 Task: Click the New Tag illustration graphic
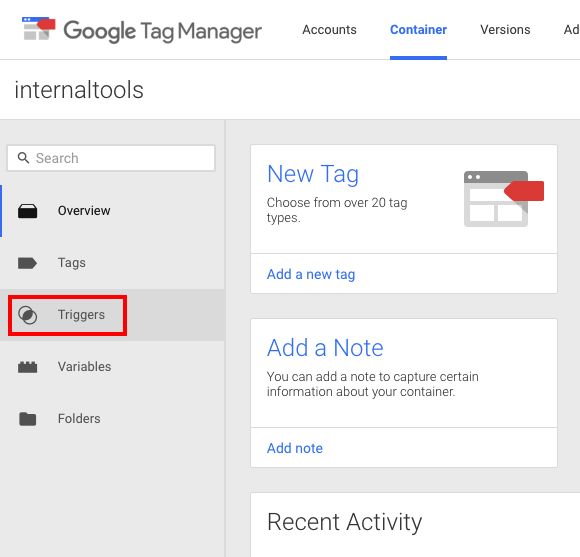click(503, 199)
